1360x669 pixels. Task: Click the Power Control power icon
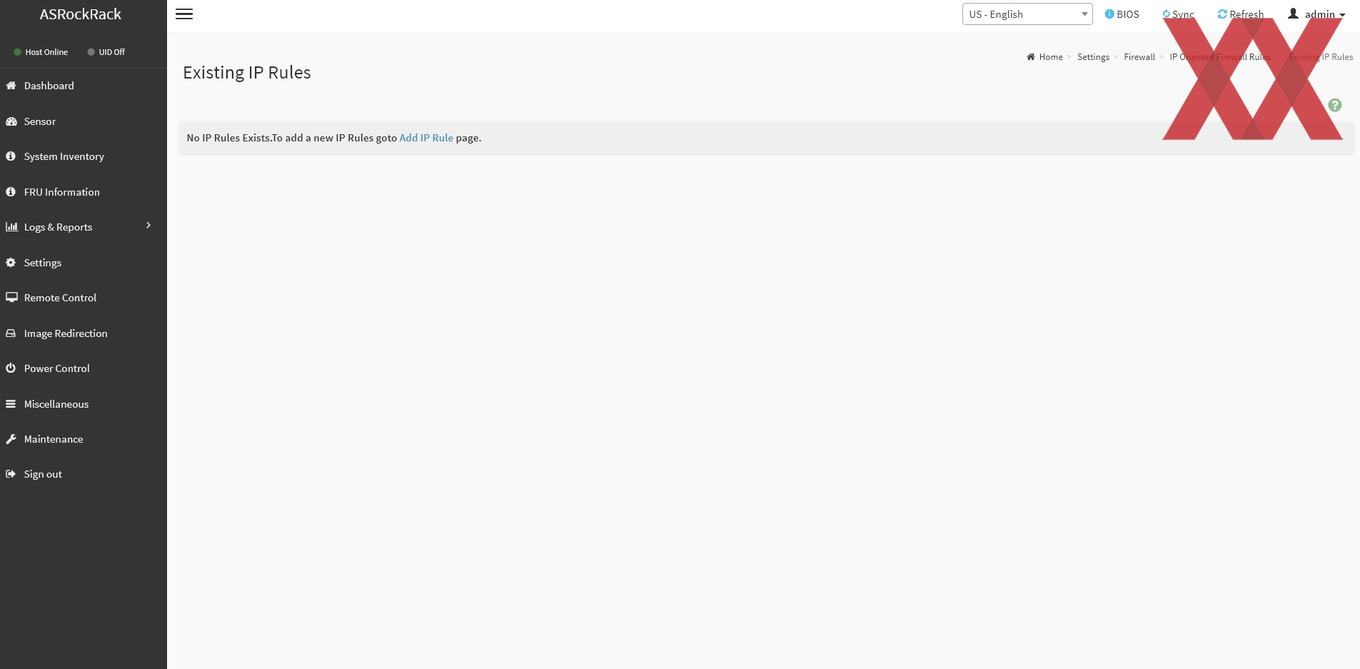pos(11,368)
